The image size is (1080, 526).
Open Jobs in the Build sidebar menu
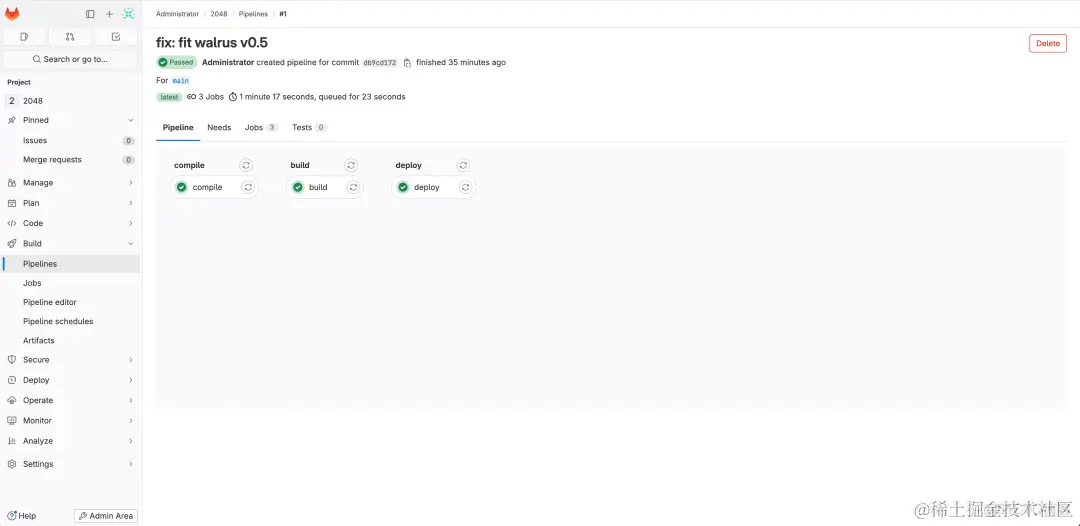pos(70,283)
